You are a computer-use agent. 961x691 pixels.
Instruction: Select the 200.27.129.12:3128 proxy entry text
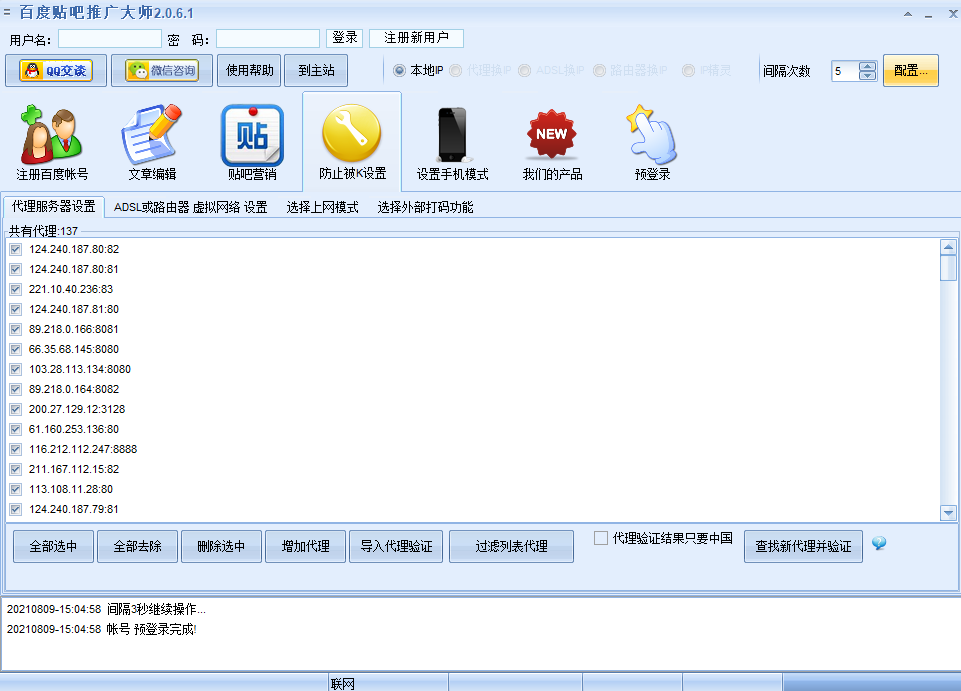pyautogui.click(x=77, y=409)
